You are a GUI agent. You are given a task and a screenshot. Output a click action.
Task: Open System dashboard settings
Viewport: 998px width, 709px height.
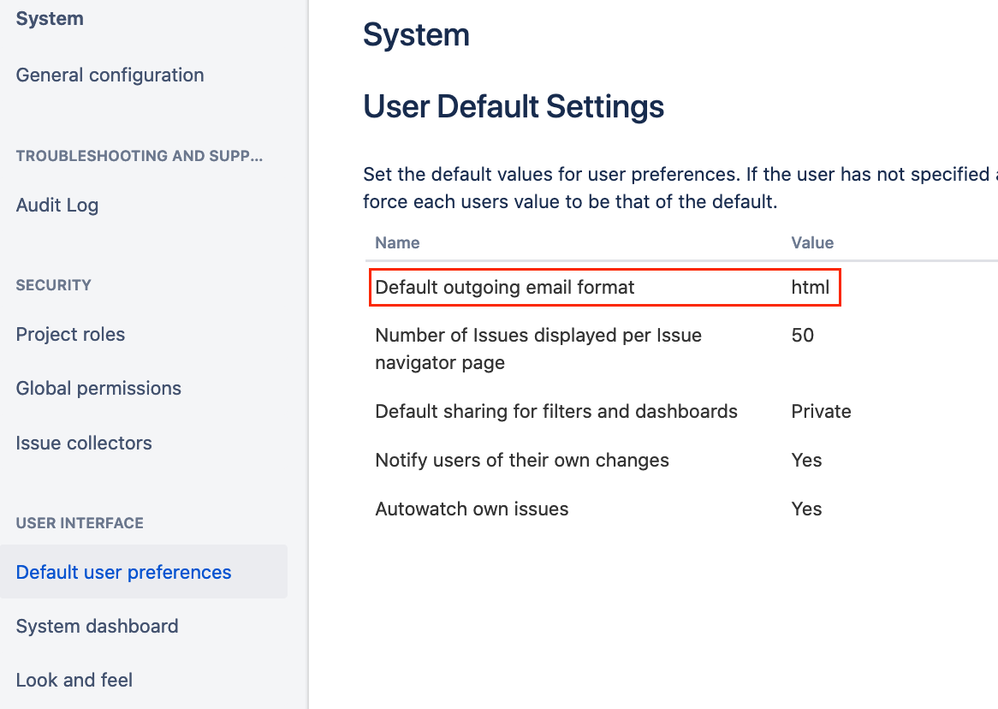coord(97,626)
